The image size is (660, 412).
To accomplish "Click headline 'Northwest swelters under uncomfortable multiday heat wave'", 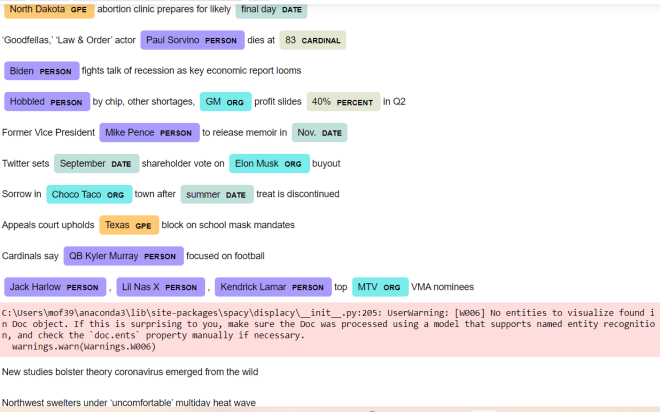I will pyautogui.click(x=129, y=403).
